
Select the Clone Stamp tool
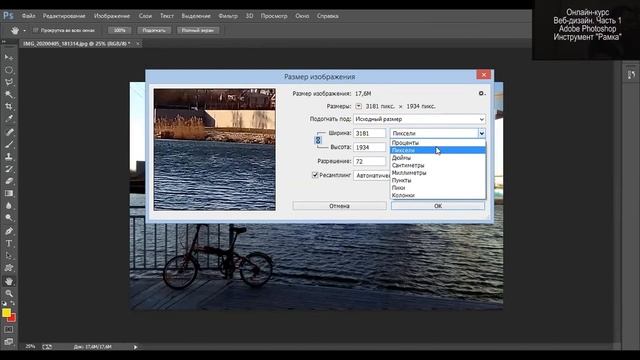[x=9, y=156]
